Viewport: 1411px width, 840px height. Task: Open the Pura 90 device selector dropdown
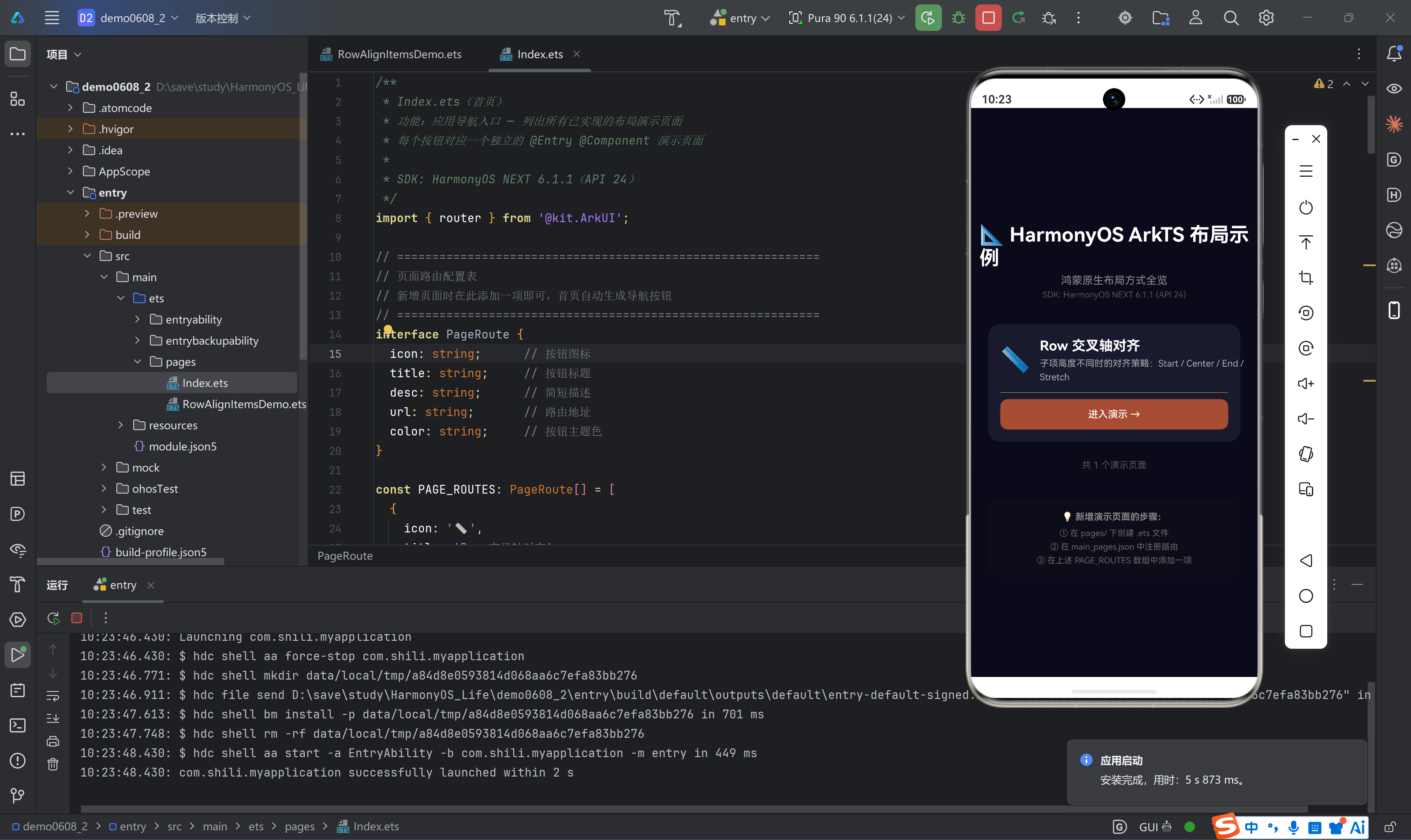847,18
